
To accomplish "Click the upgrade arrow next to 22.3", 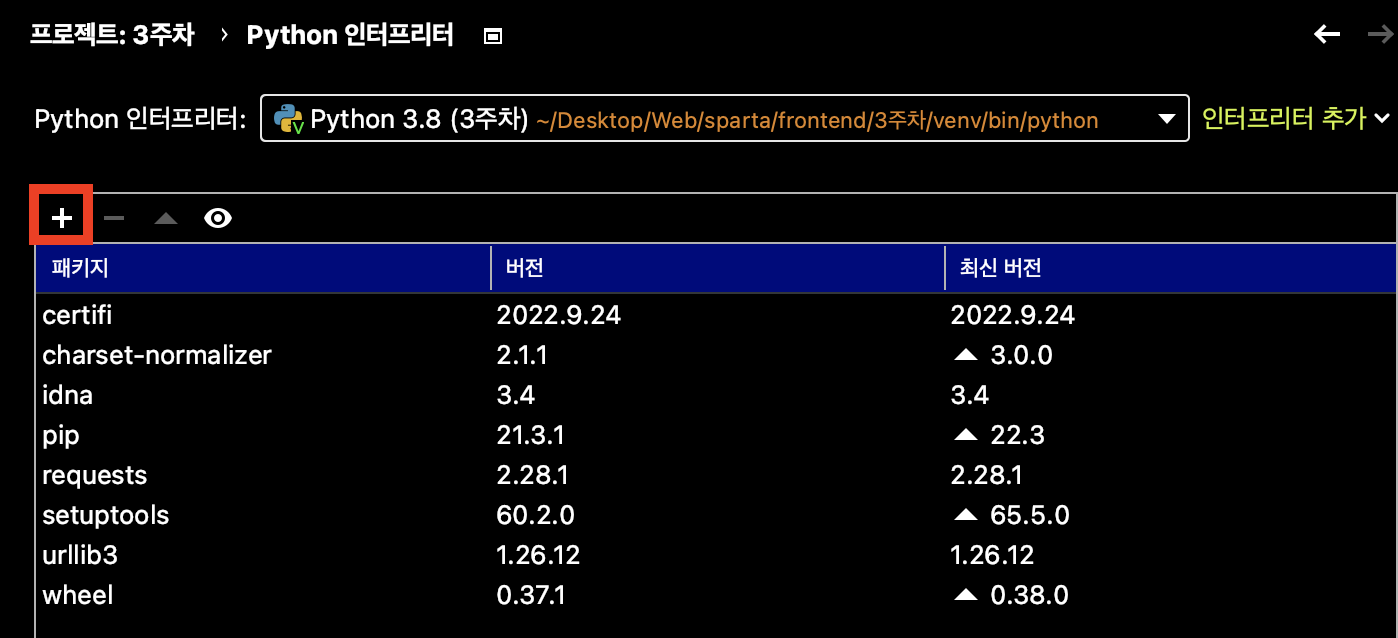I will tap(965, 435).
